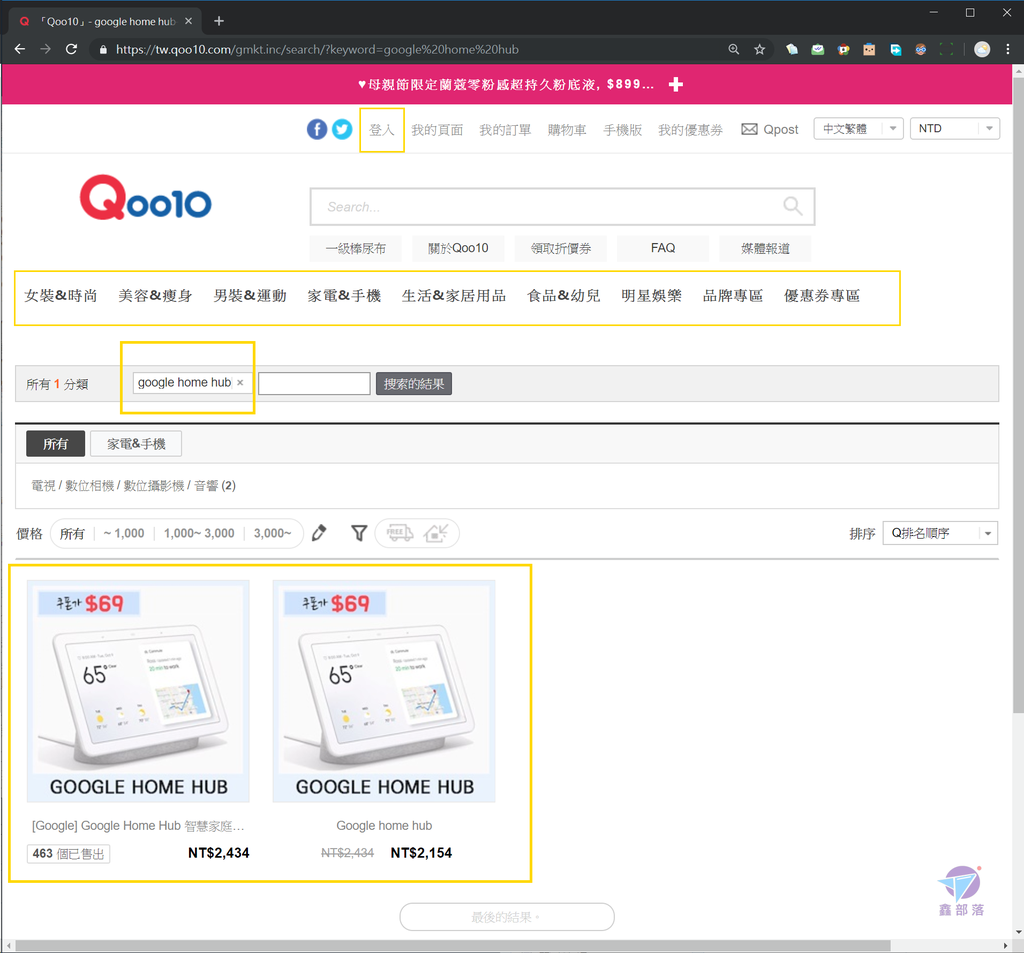
Task: Select the 所有 price filter
Action: 72,534
